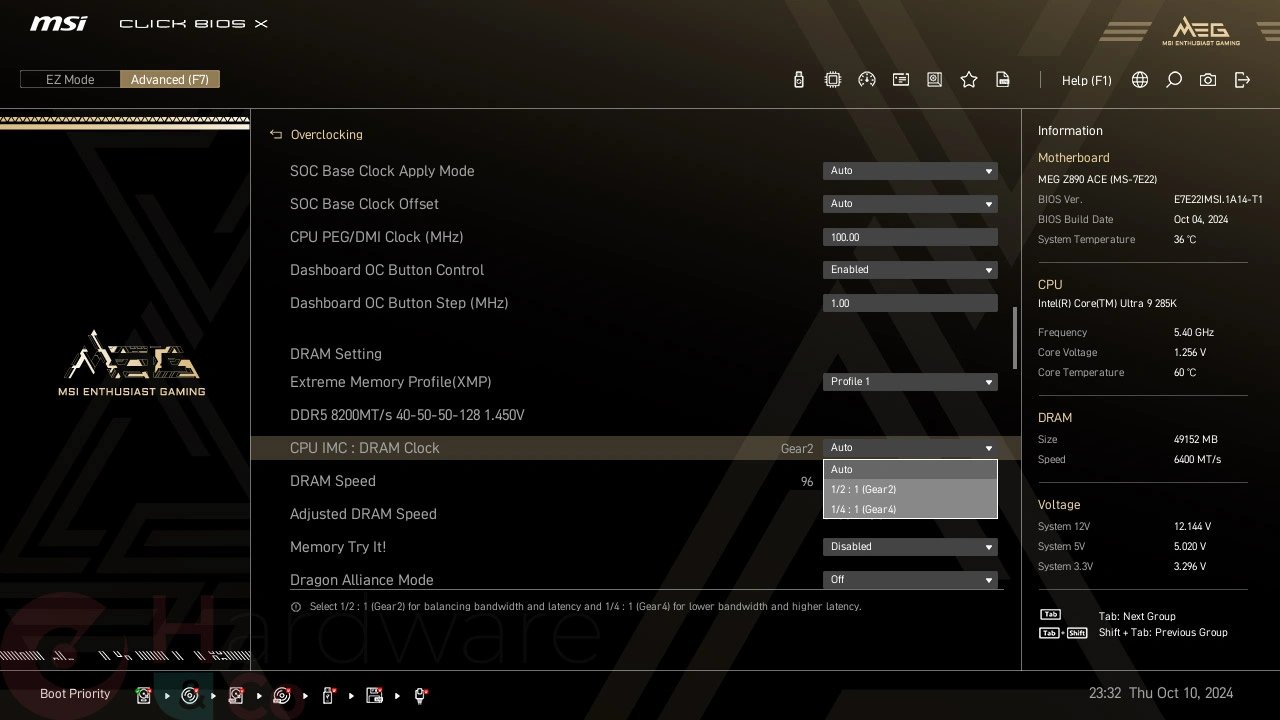Click the Gear2 value beside DRAM Clock
Viewport: 1280px width, 720px height.
point(797,449)
